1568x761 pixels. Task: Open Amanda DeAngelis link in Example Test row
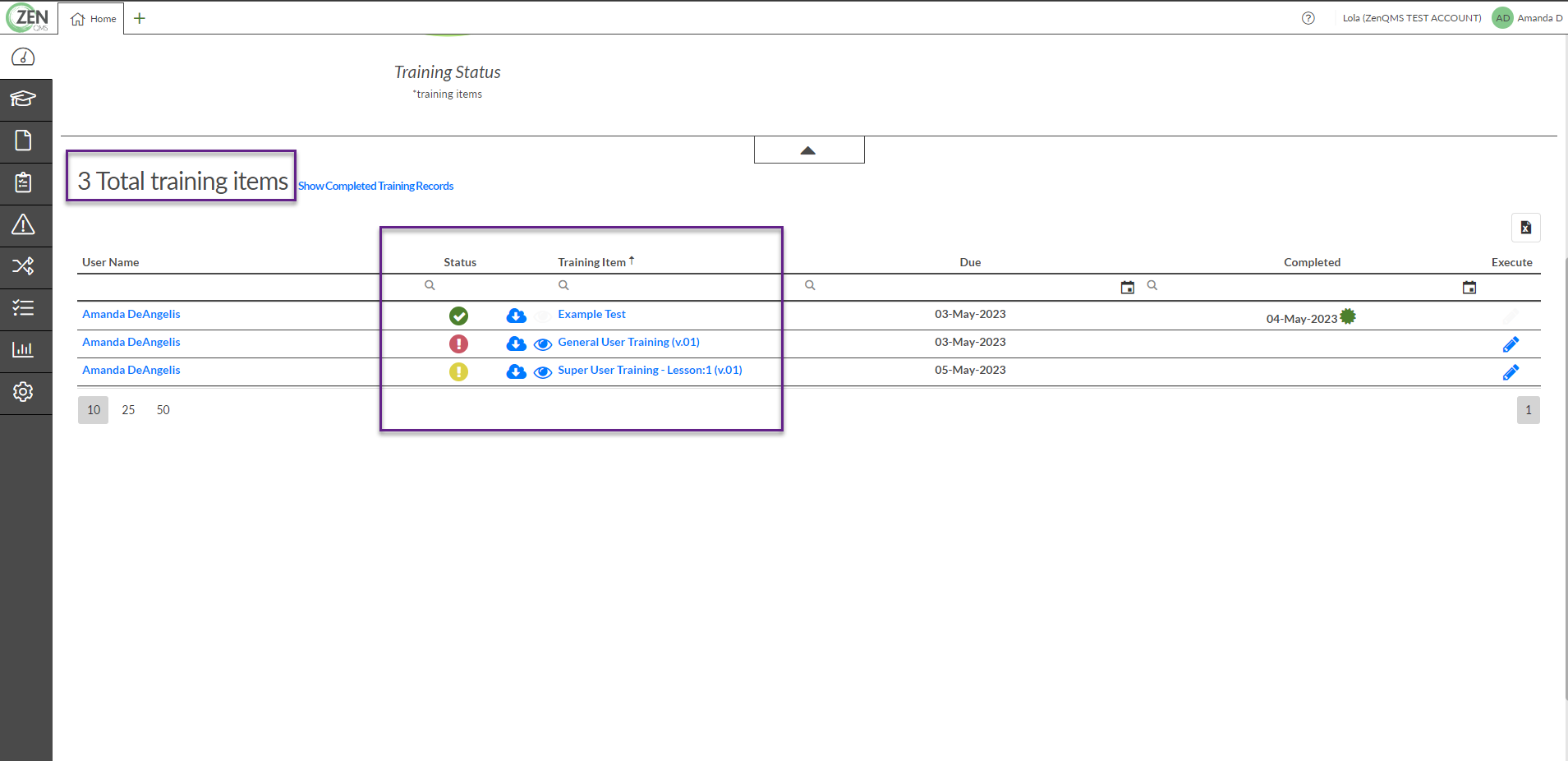(x=131, y=314)
